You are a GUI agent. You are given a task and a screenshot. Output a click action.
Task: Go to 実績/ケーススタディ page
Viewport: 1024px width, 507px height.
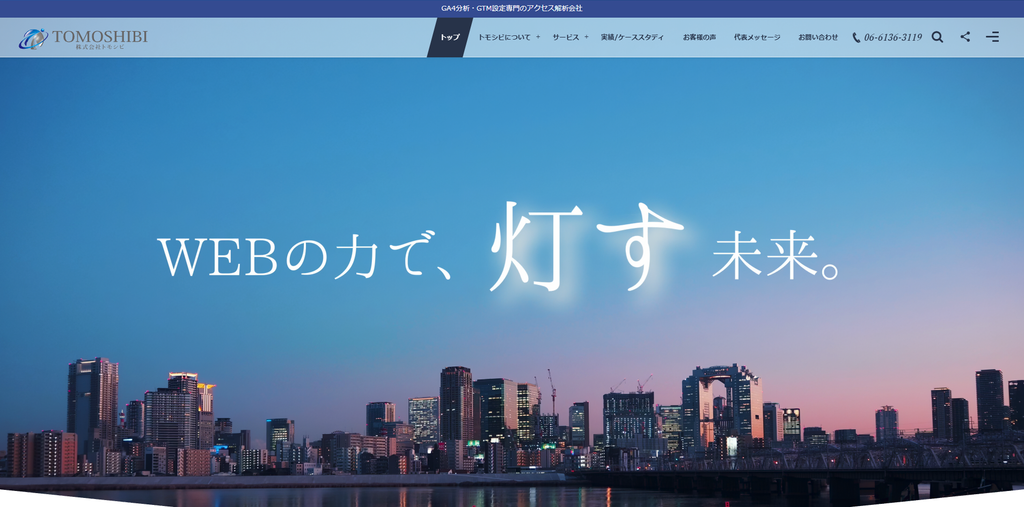click(x=632, y=37)
